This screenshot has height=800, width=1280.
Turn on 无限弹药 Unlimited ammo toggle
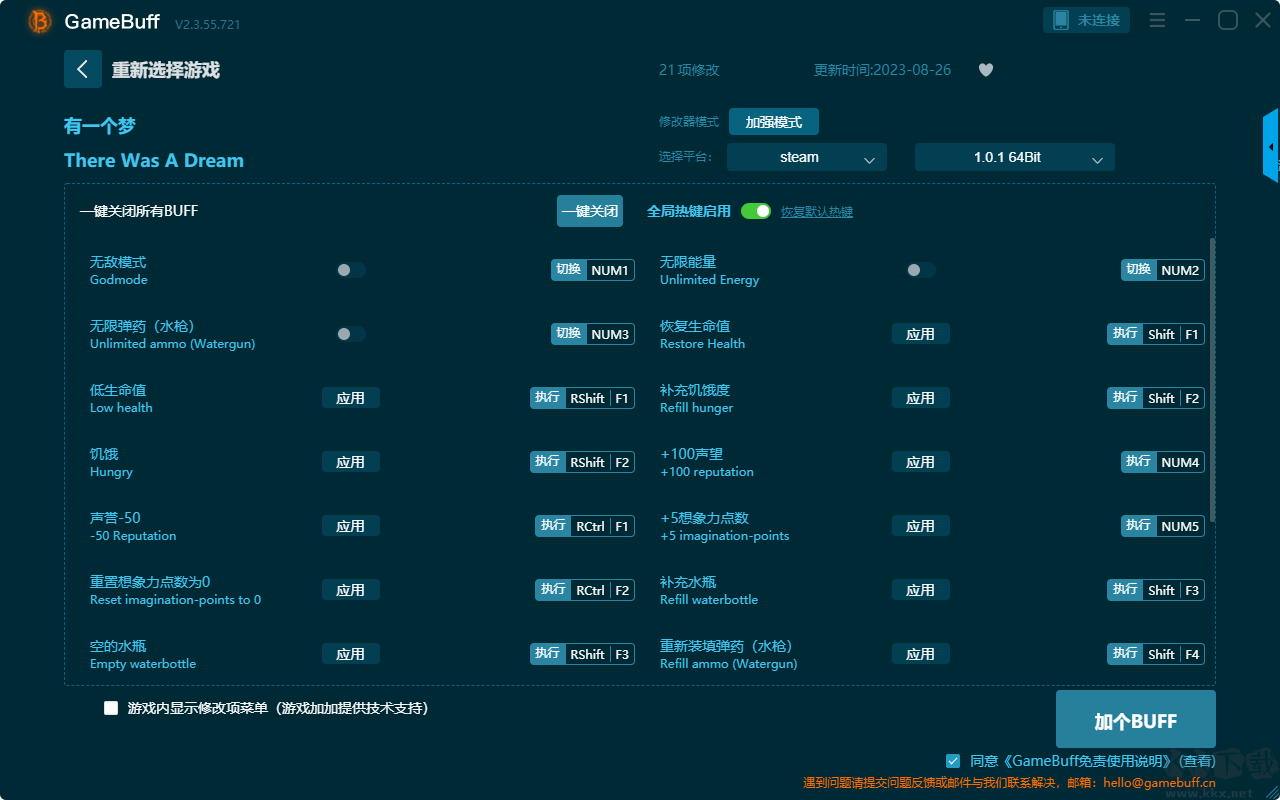click(x=351, y=334)
